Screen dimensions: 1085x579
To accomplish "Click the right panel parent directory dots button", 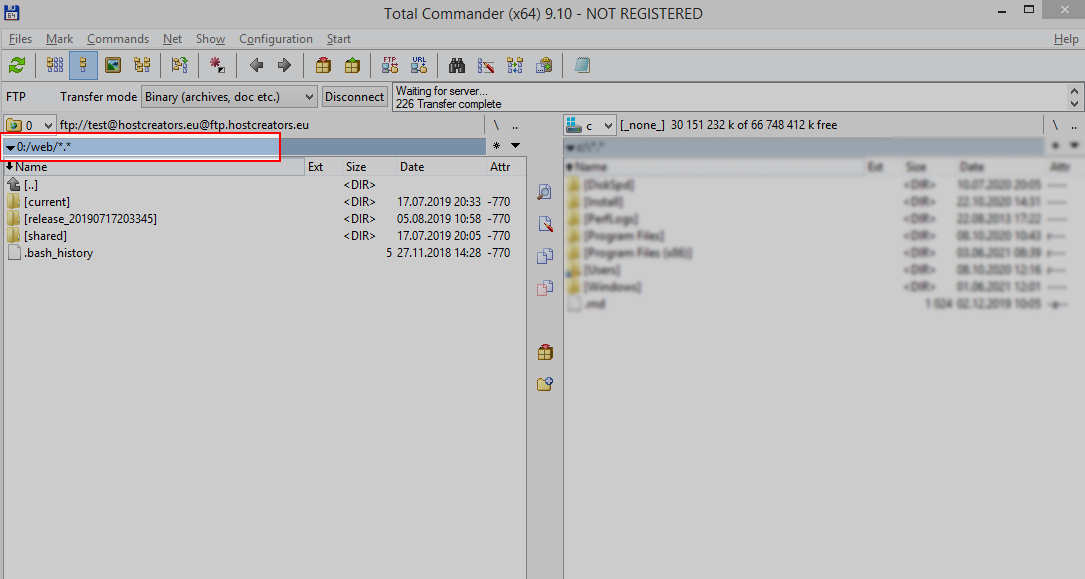I will (1074, 125).
